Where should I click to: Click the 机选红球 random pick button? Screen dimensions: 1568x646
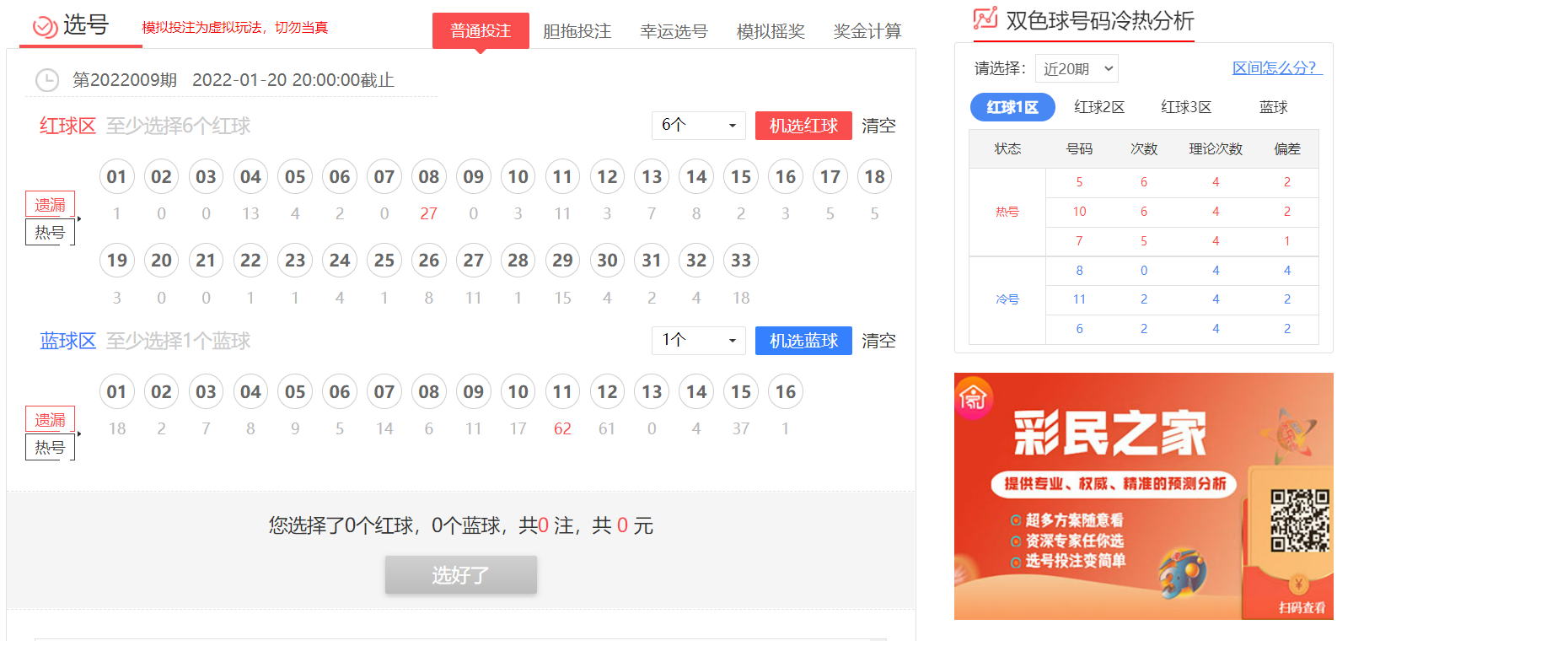(x=803, y=126)
